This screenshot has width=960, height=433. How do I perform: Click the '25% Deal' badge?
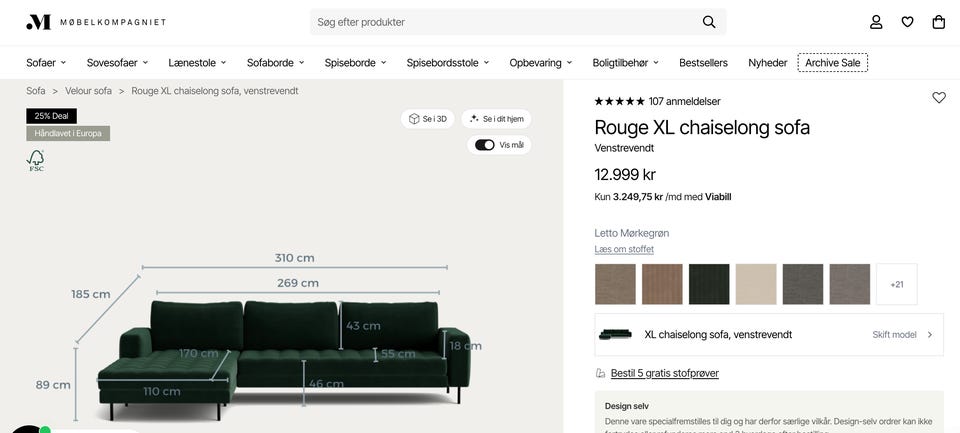click(51, 116)
